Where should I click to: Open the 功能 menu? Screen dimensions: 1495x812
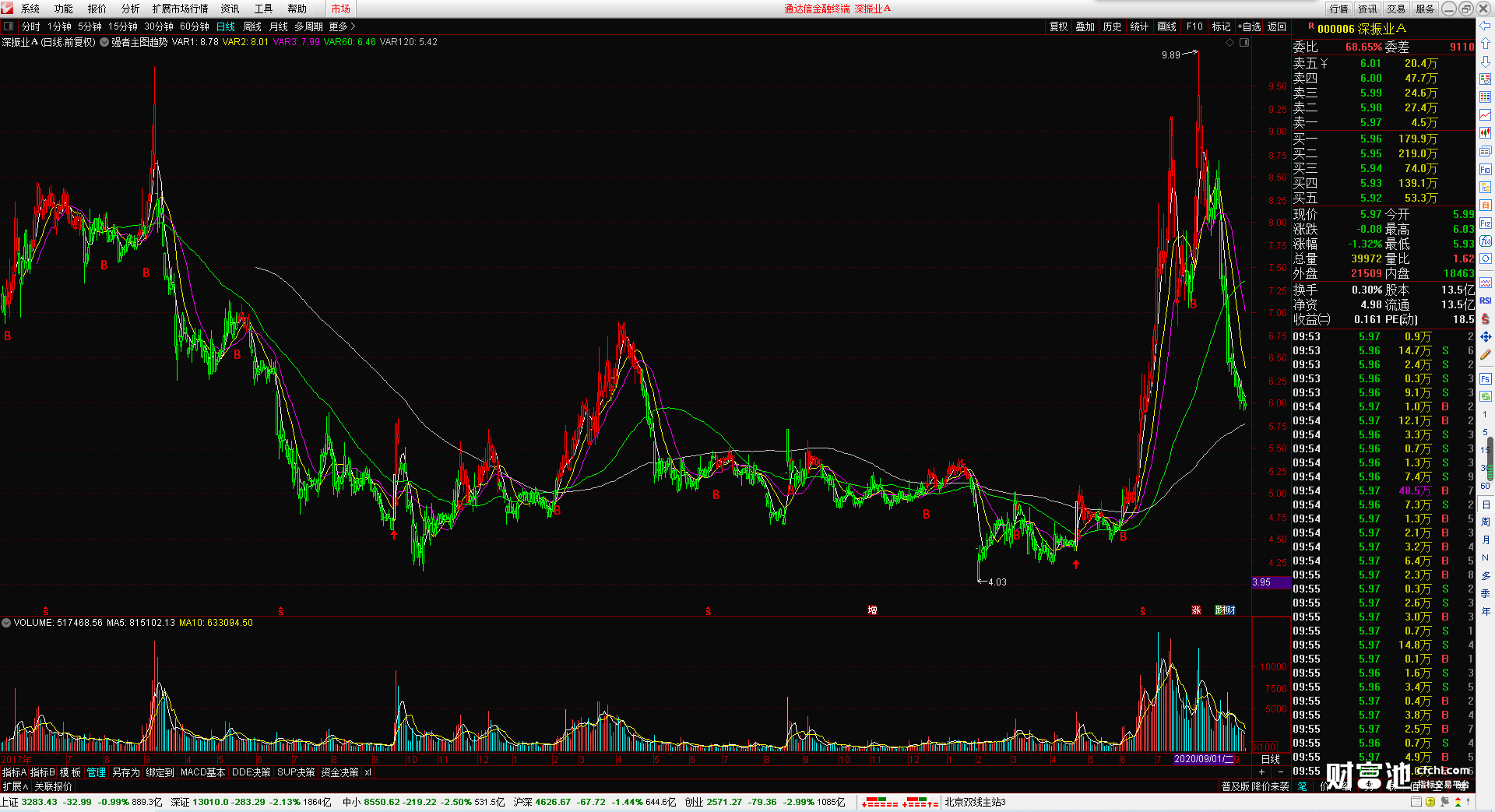pyautogui.click(x=64, y=9)
